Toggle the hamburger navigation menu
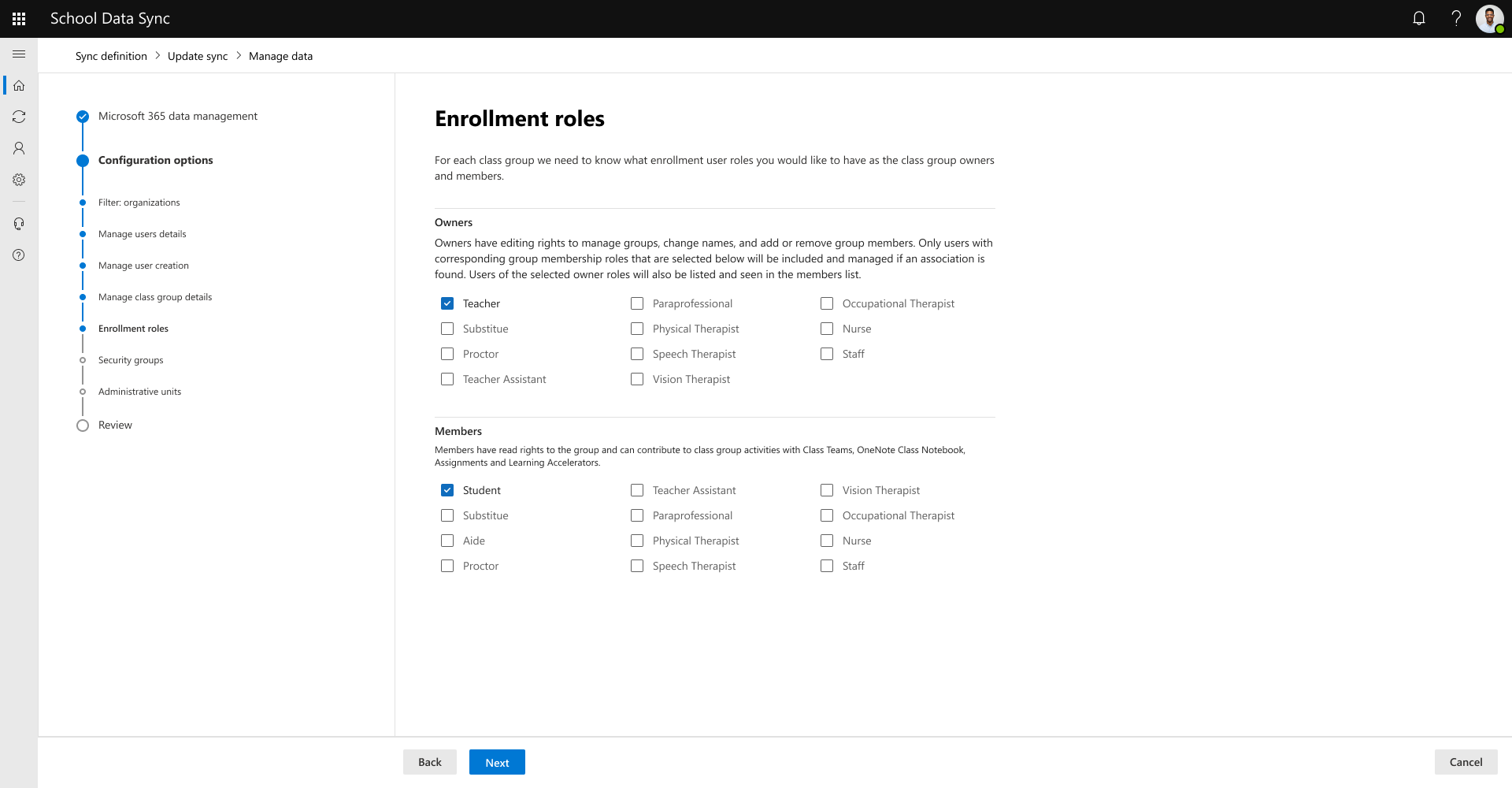This screenshot has height=788, width=1512. (19, 54)
